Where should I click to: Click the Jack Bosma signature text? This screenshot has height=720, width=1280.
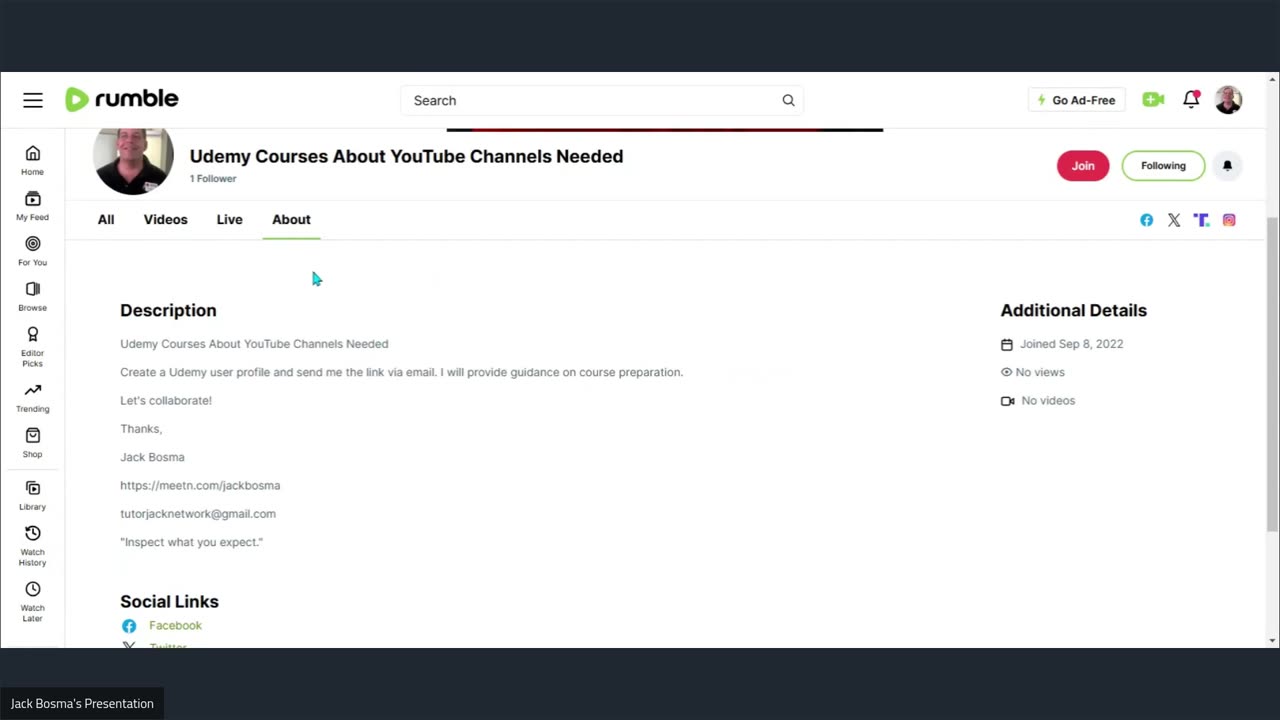[152, 457]
